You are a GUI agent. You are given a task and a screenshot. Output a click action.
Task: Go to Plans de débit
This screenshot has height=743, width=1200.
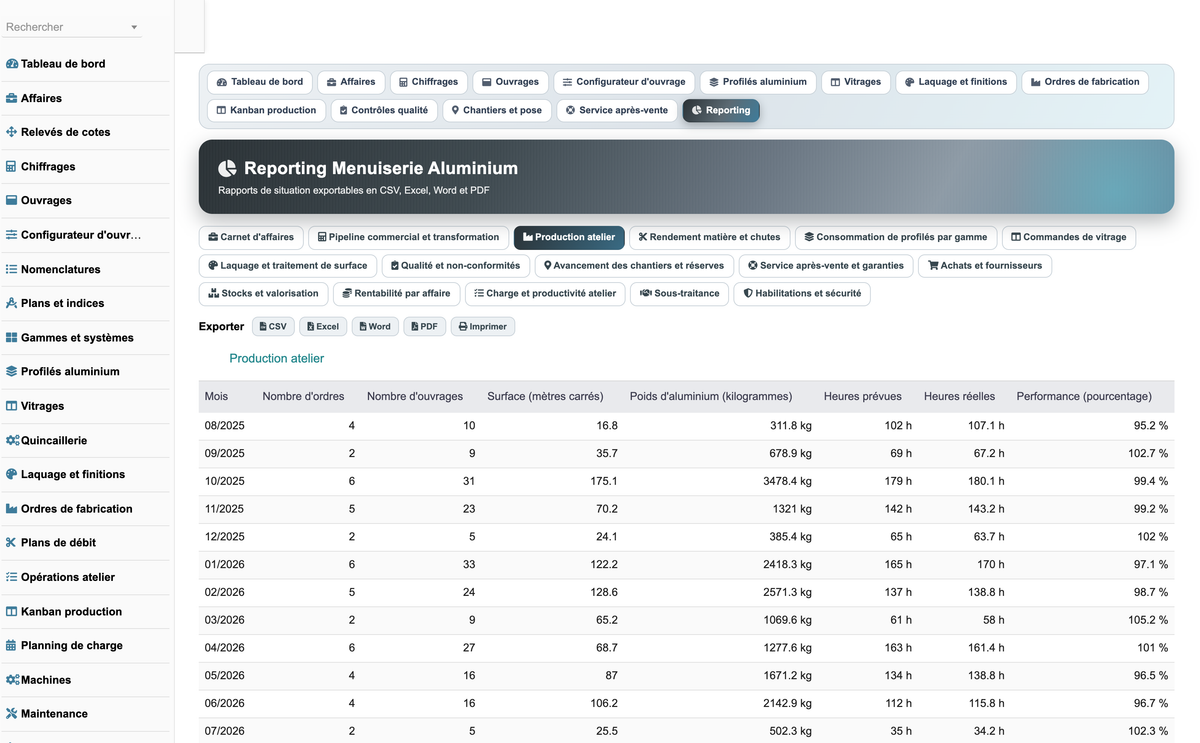click(x=85, y=542)
